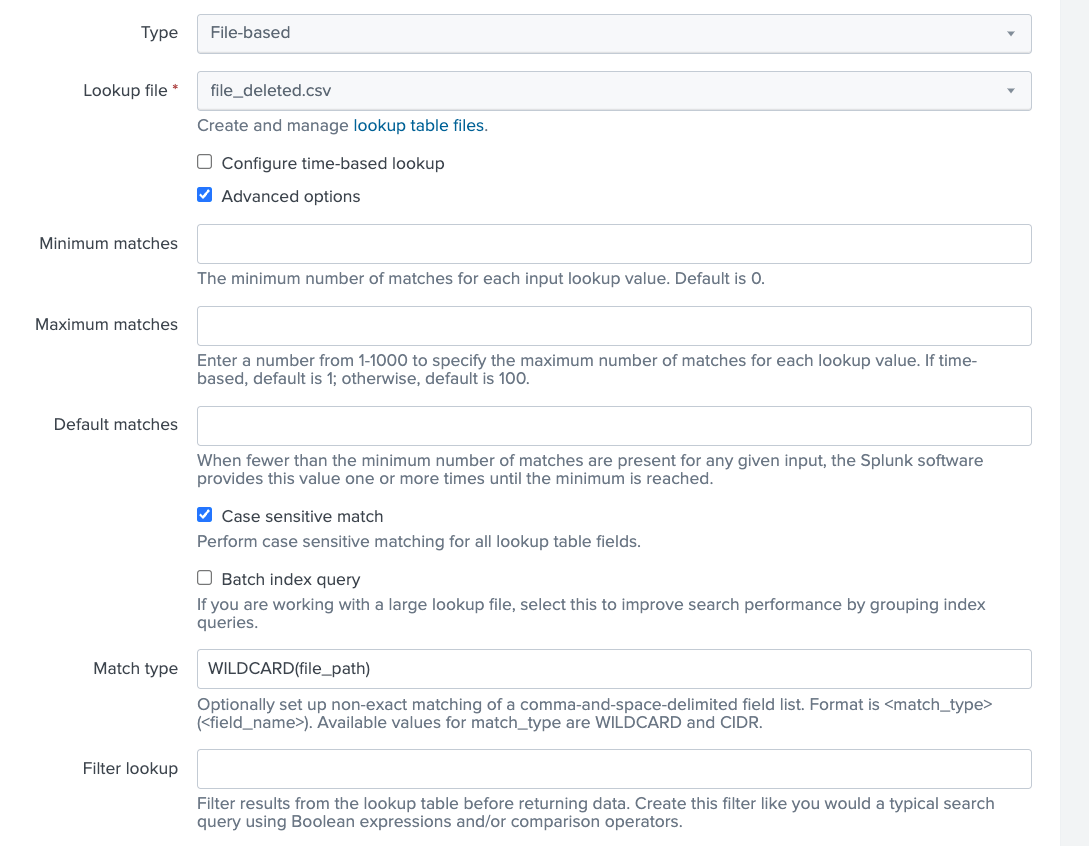Image resolution: width=1089 pixels, height=846 pixels.
Task: Uncheck Case sensitive match
Action: coord(204,514)
